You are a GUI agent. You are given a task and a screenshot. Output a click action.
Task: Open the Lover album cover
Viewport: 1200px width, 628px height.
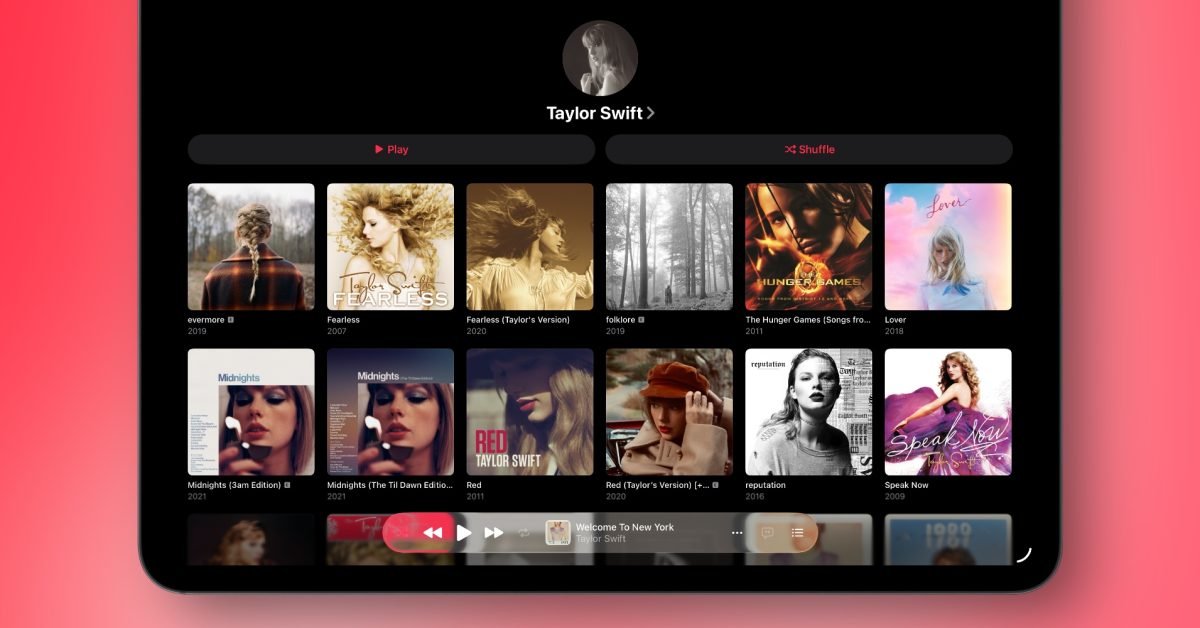pyautogui.click(x=948, y=246)
